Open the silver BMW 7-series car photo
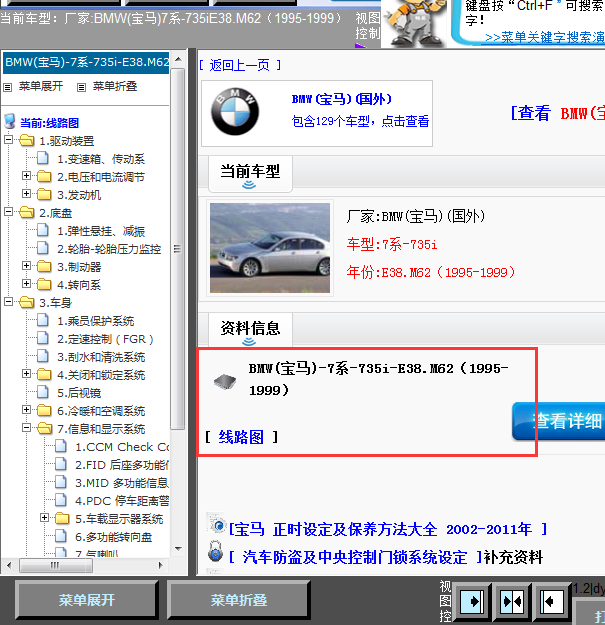The width and height of the screenshot is (605, 625). coord(270,248)
